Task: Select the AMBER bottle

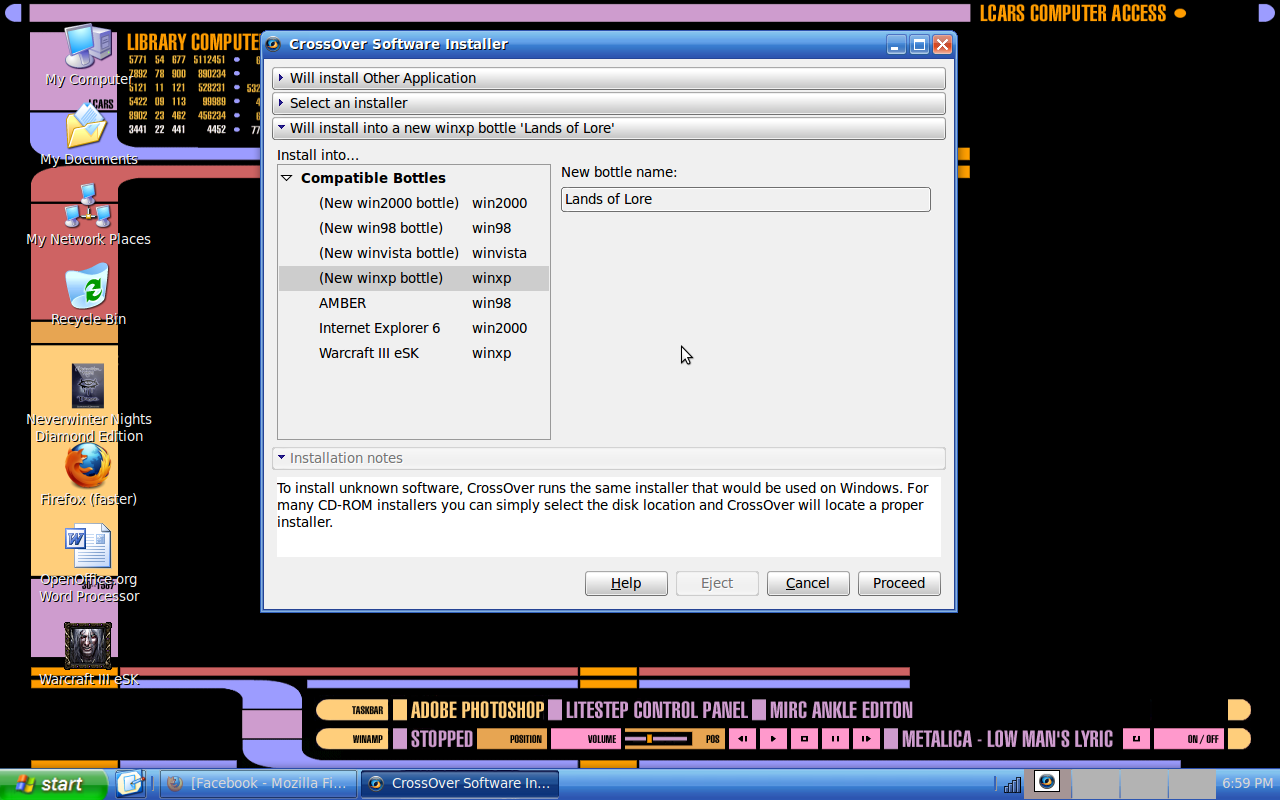Action: click(x=414, y=303)
